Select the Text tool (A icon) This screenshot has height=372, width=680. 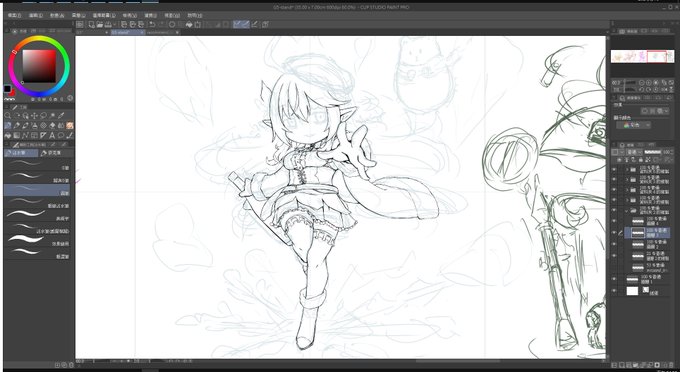pyautogui.click(x=52, y=136)
